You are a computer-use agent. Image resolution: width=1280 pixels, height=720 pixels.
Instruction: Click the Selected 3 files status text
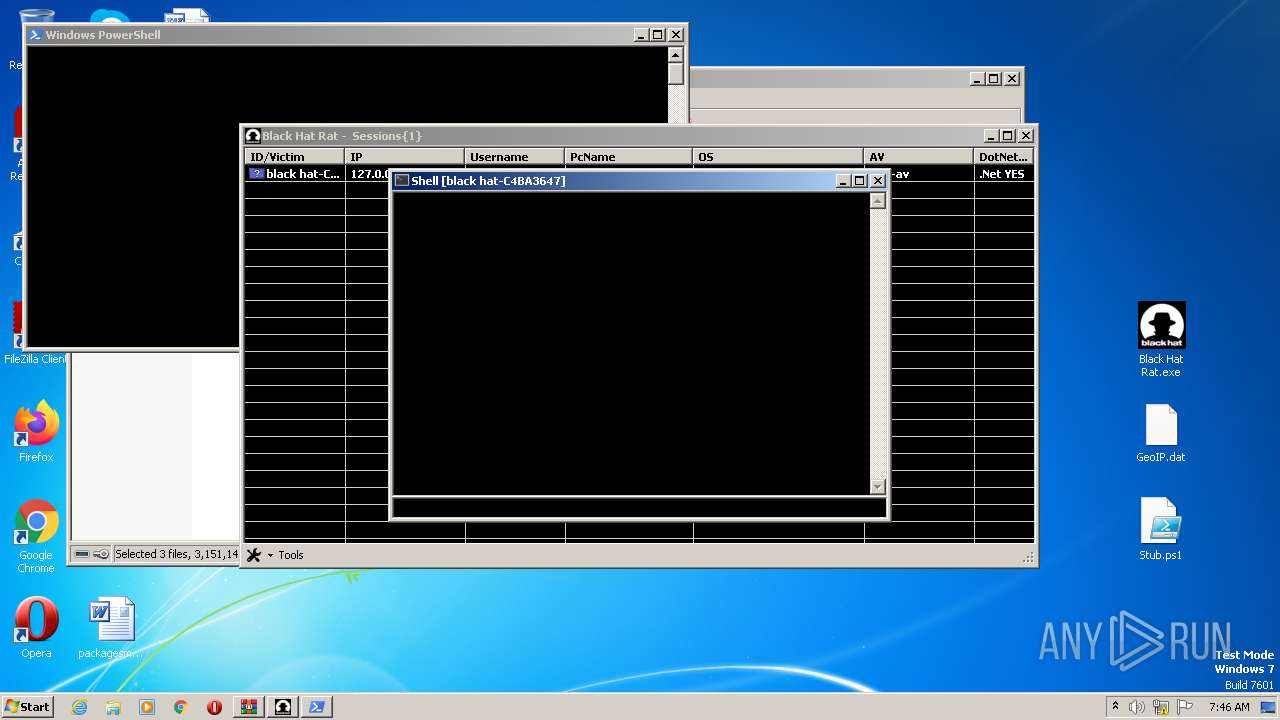click(176, 554)
